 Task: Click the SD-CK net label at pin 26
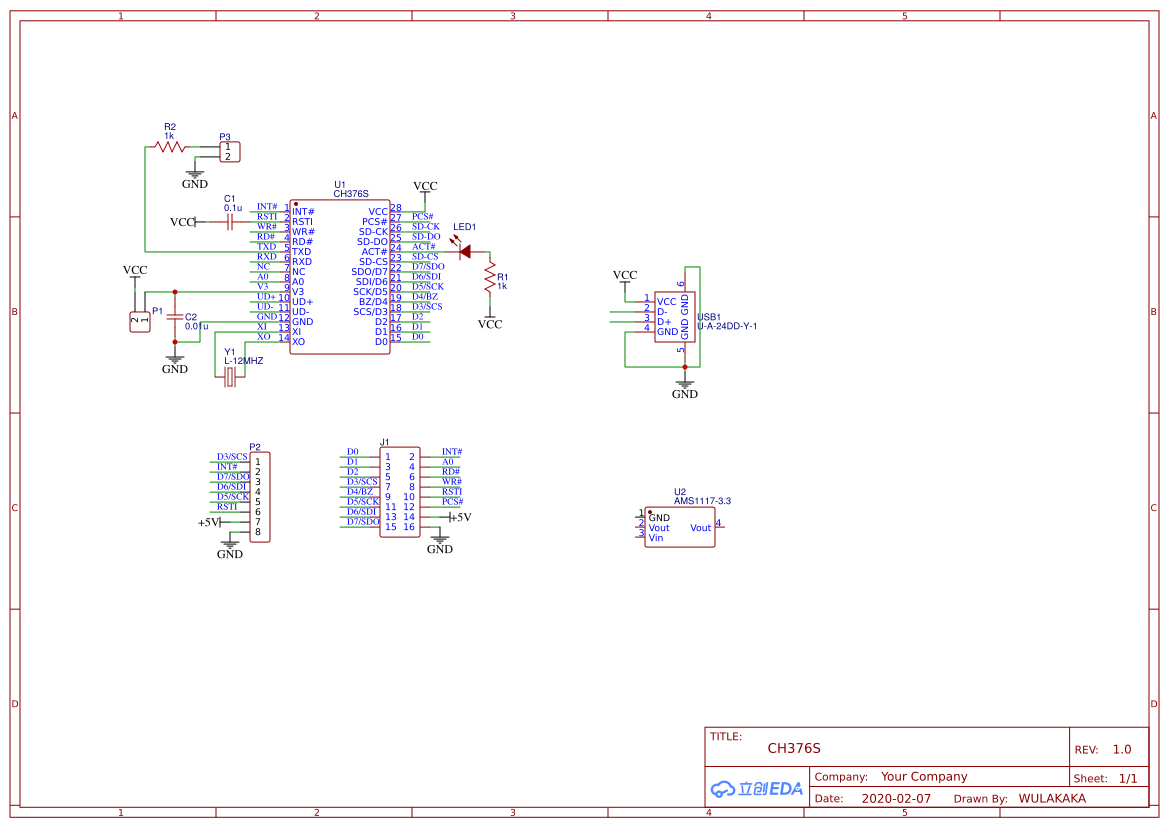click(x=426, y=227)
